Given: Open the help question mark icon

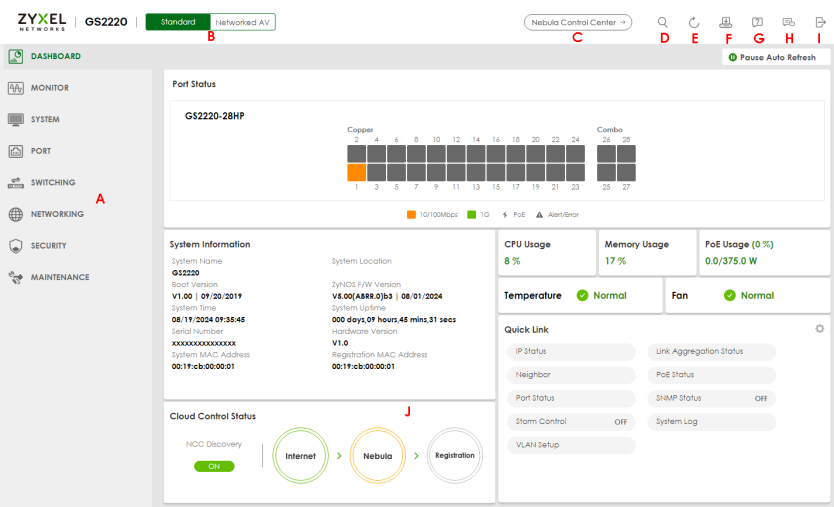Looking at the screenshot, I should [757, 22].
